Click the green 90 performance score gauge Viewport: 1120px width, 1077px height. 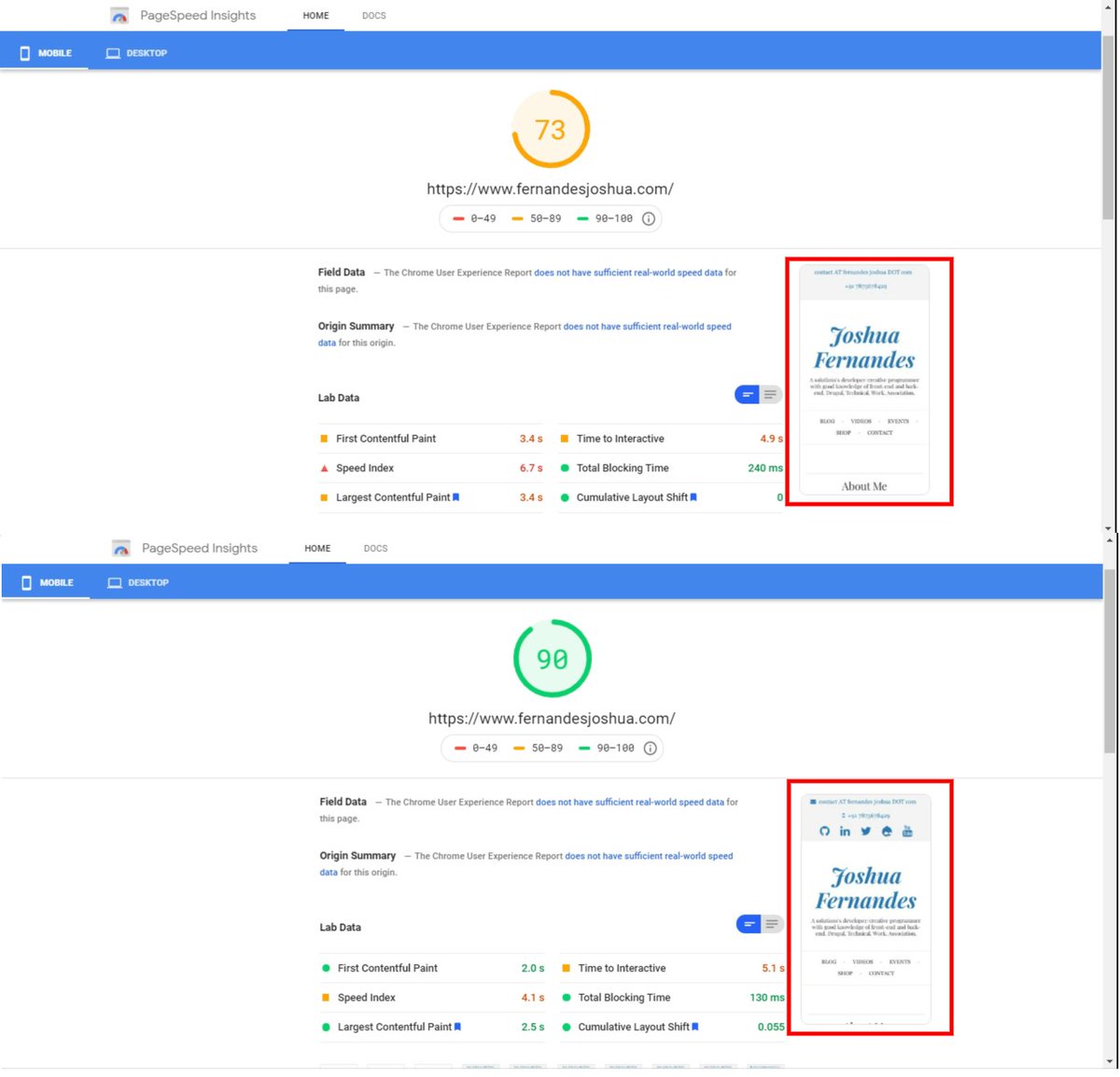coord(553,659)
